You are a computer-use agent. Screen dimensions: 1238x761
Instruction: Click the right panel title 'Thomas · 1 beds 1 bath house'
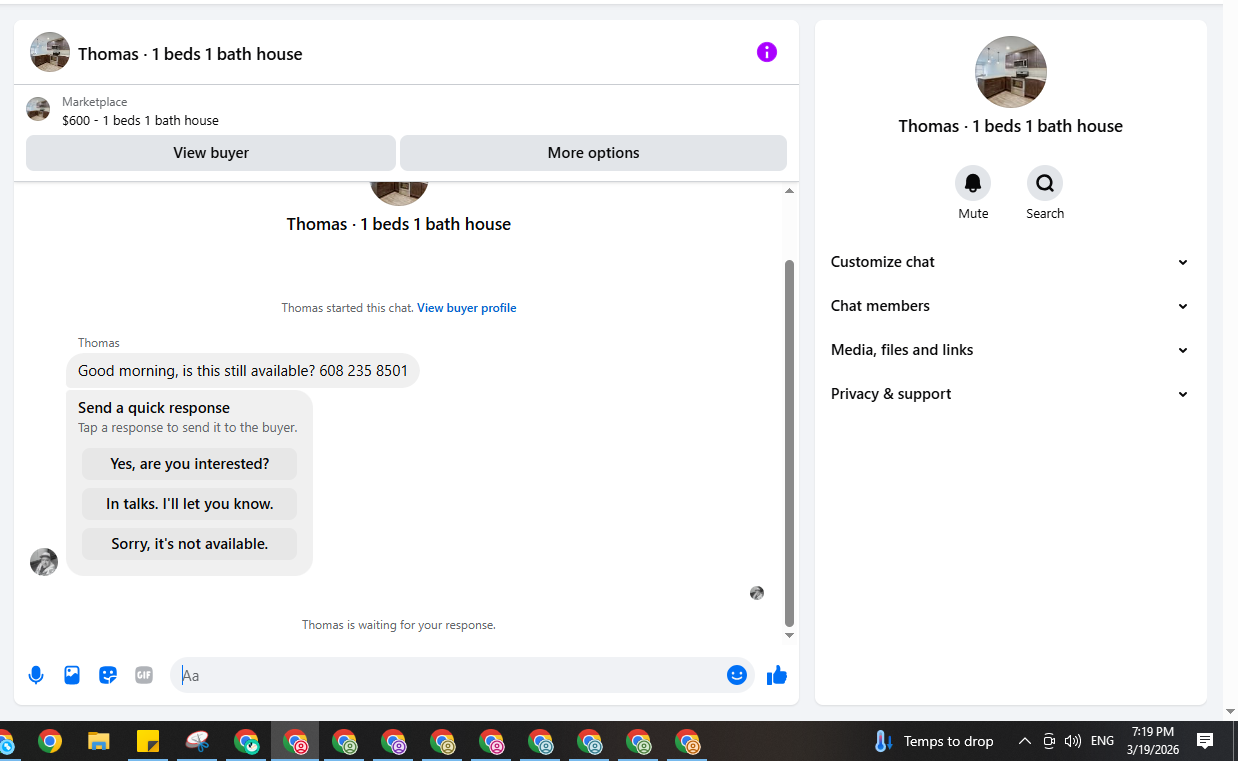1010,126
